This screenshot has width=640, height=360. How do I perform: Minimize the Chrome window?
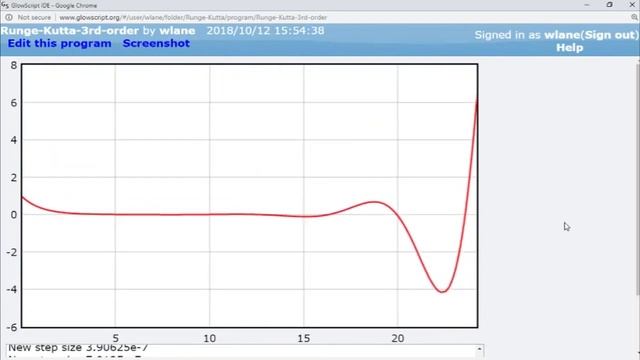587,5
